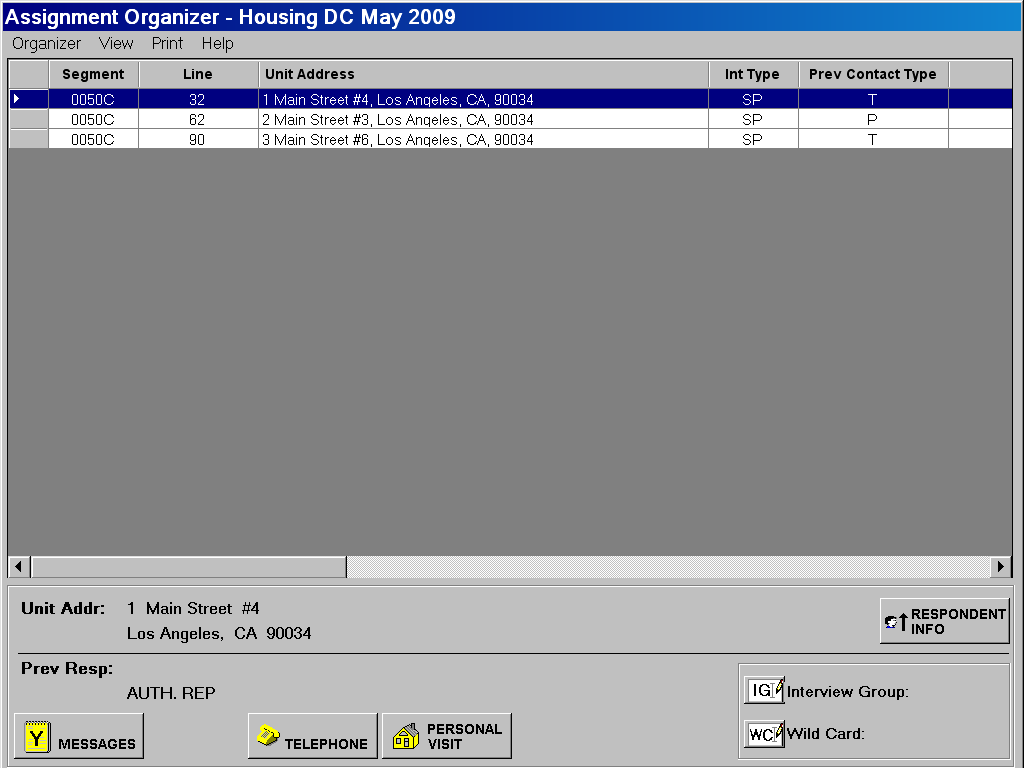Click Segment 0050C in line 62 row

[x=93, y=120]
